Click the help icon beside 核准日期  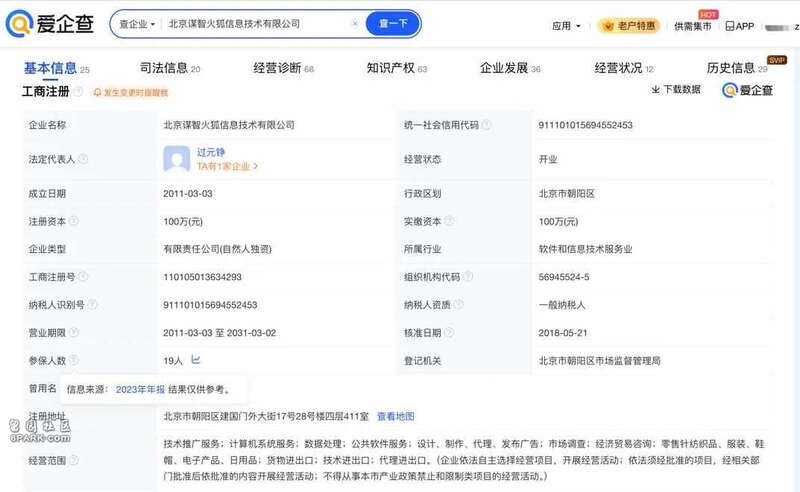pos(449,332)
